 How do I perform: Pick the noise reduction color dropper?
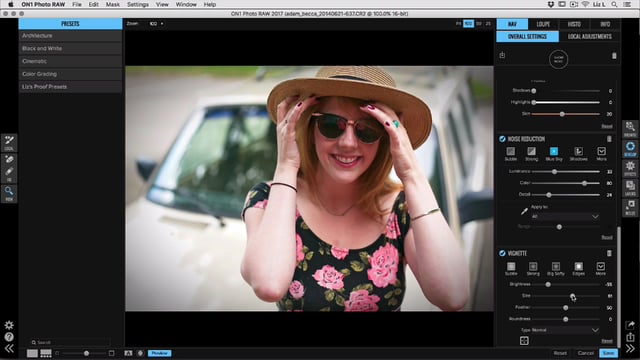[524, 211]
